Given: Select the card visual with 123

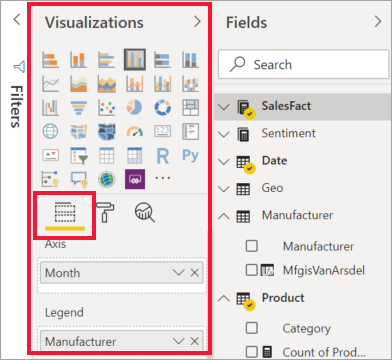Looking at the screenshot, I should (x=163, y=131).
